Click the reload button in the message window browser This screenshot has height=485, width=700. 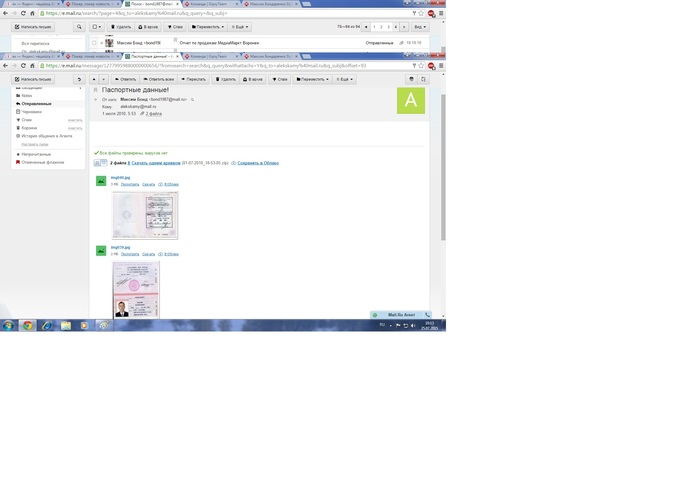23,66
